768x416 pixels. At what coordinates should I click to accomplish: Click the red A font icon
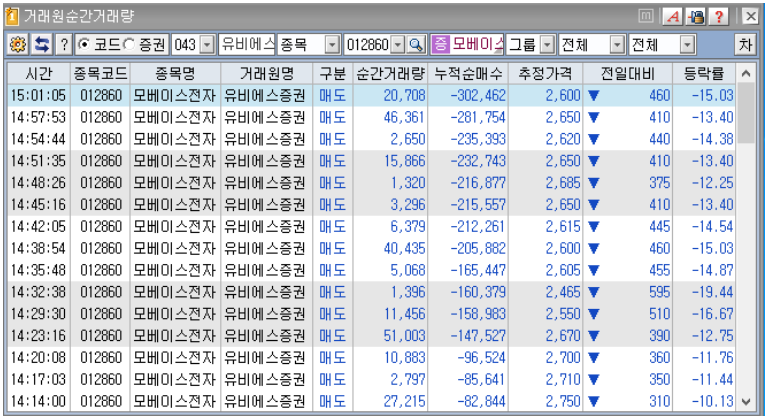tap(673, 17)
